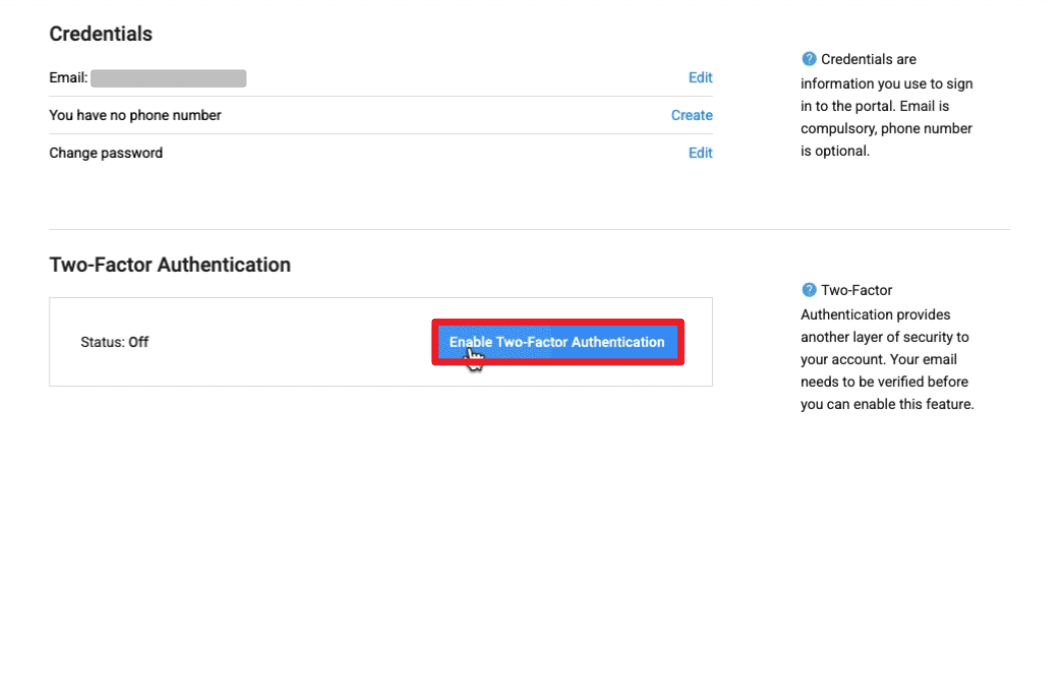Click the bold 'Off' status value
This screenshot has width=1045, height=699.
138,342
